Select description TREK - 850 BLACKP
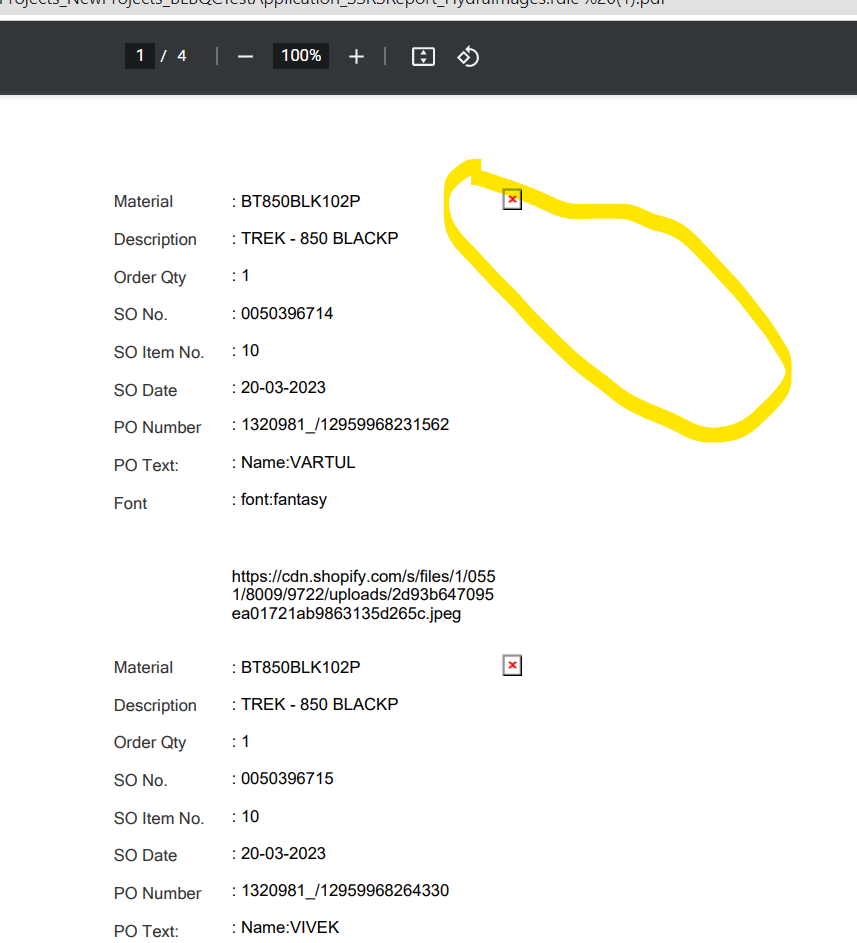 coord(318,238)
